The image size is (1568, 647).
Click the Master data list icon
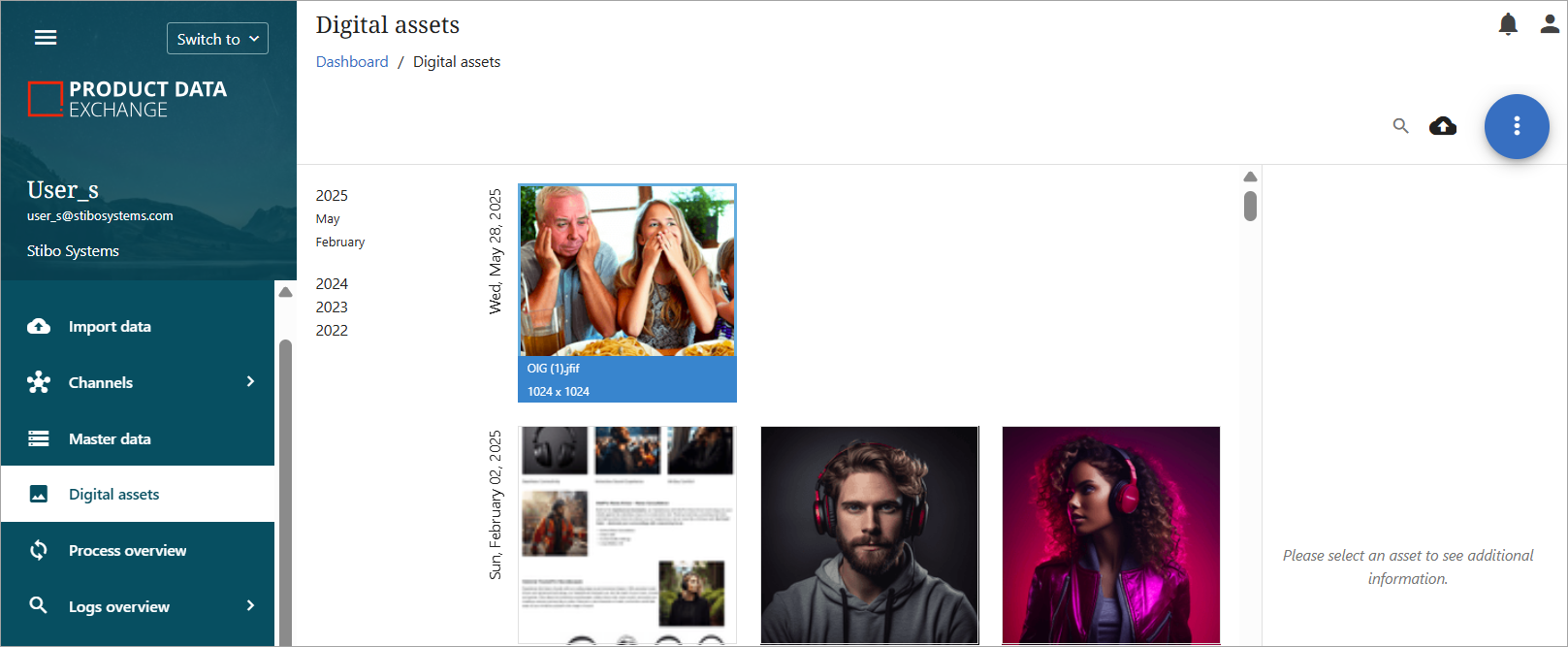39,438
